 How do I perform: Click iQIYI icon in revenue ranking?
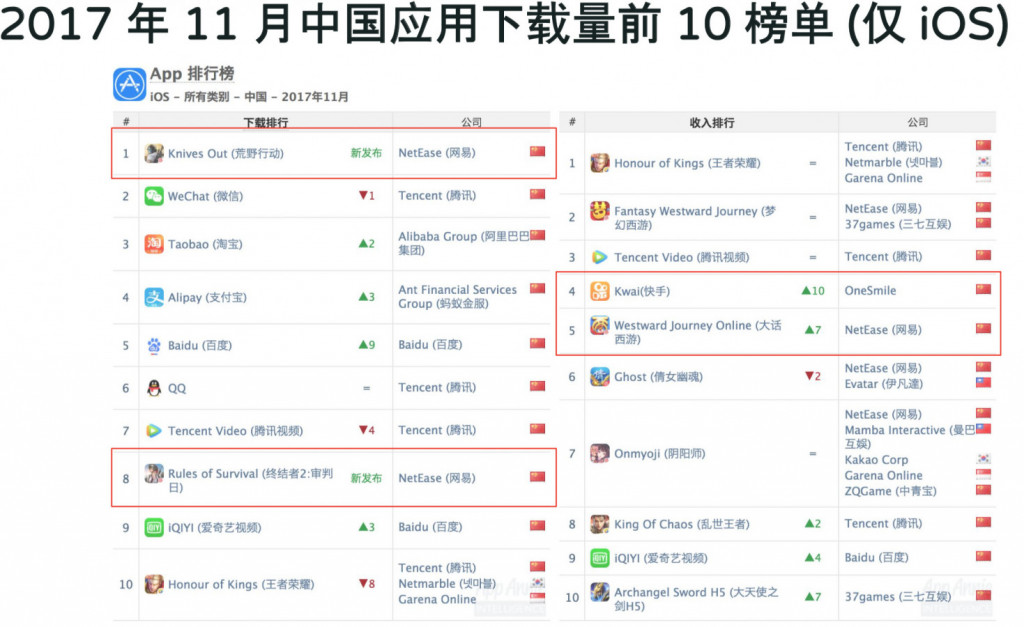600,558
